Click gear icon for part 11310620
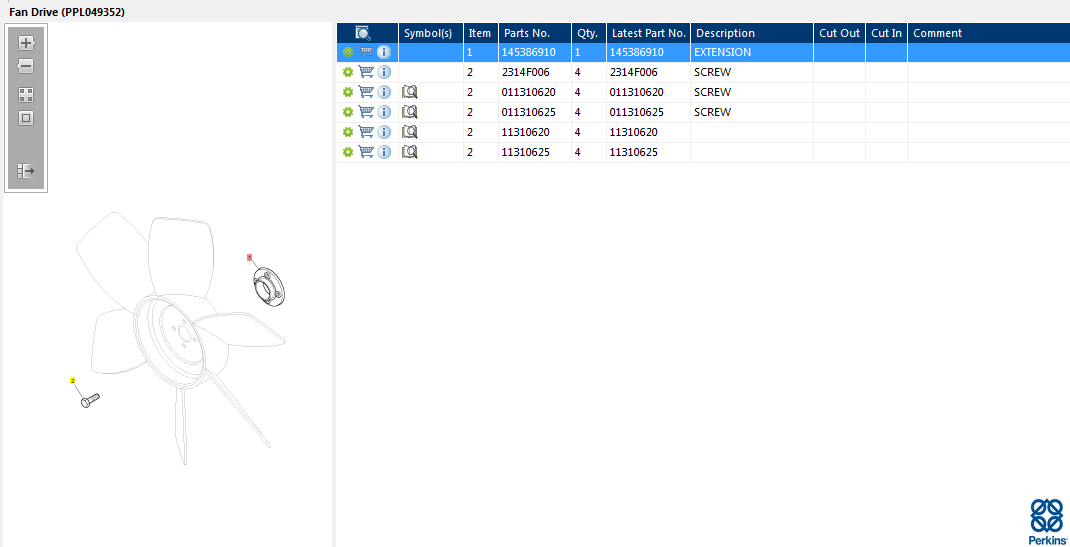This screenshot has width=1070, height=547. point(348,132)
